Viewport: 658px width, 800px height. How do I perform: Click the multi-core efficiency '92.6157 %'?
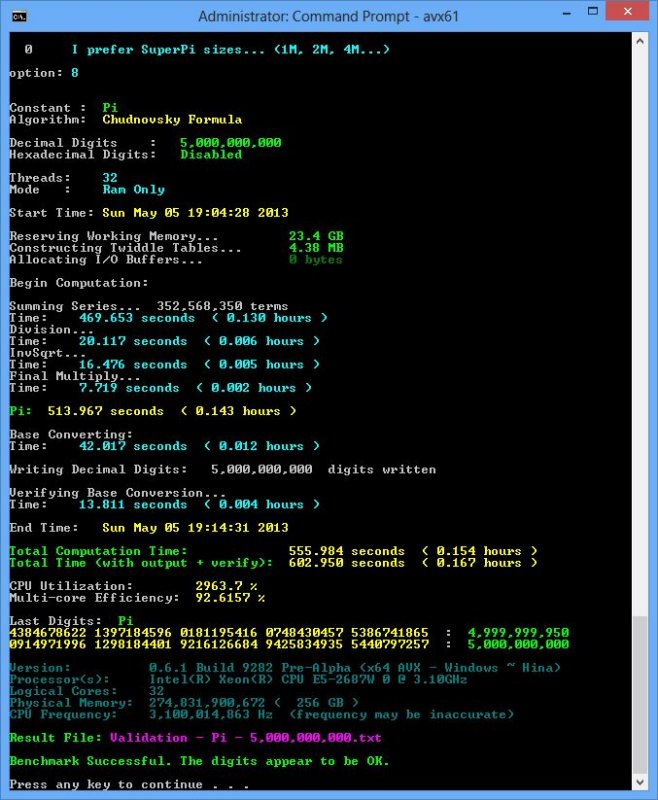click(x=231, y=598)
